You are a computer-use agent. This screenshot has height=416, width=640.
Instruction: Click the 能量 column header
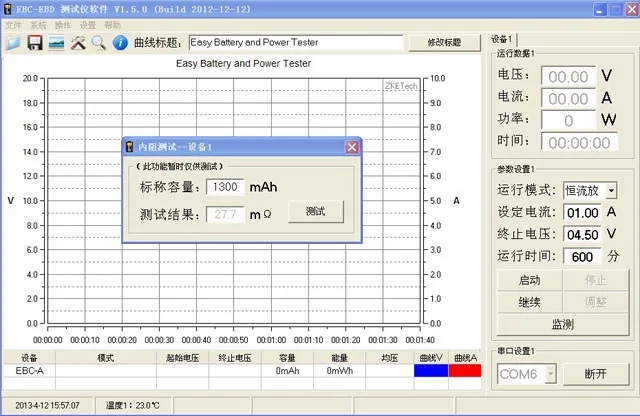click(340, 358)
